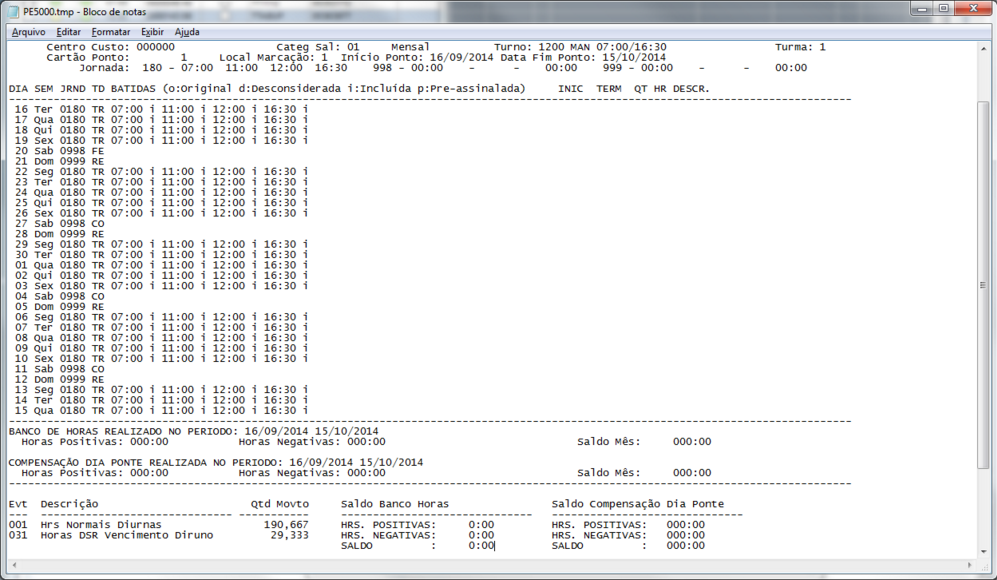Viewport: 997px width, 580px height.
Task: Click 'COMPENSAÇÃO DIA PONTE REALIZADA NO PERIODO' line
Action: (216, 462)
